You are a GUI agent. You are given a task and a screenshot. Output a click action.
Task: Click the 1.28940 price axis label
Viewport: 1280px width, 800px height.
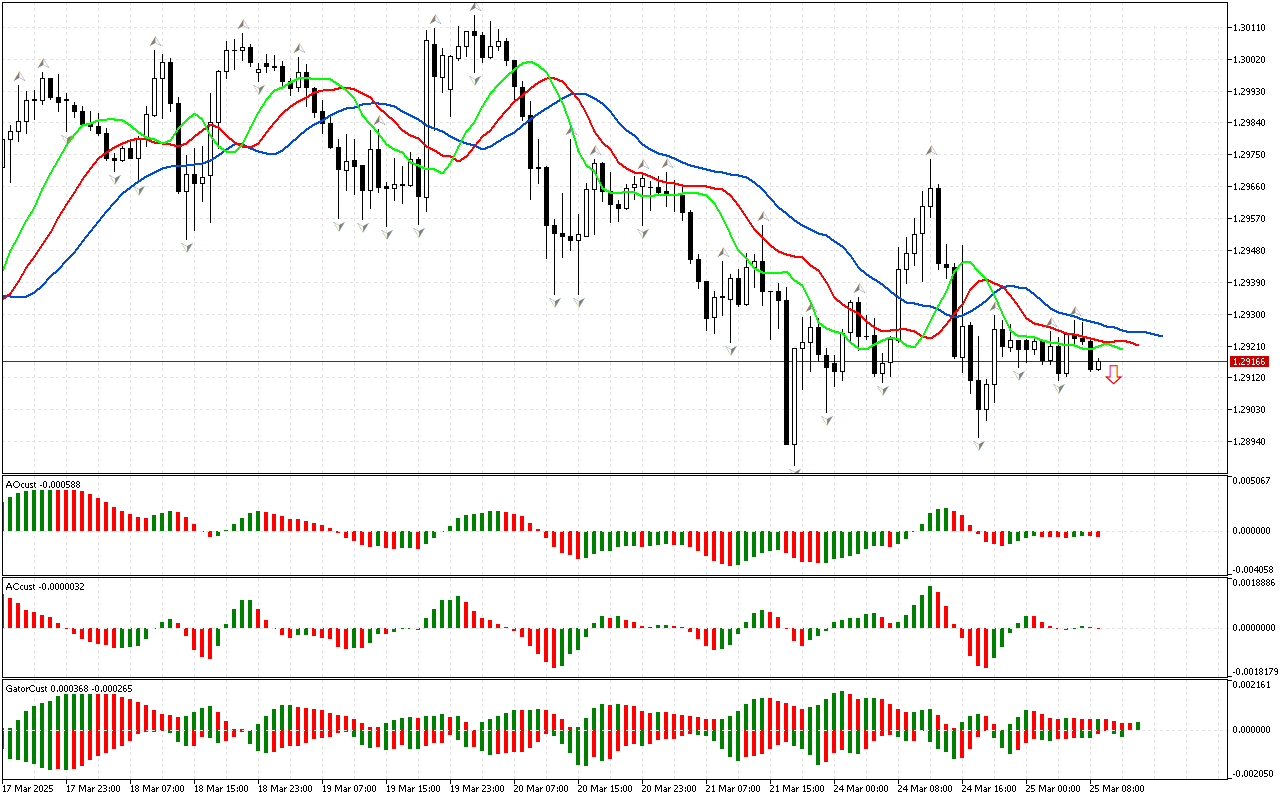pos(1250,442)
